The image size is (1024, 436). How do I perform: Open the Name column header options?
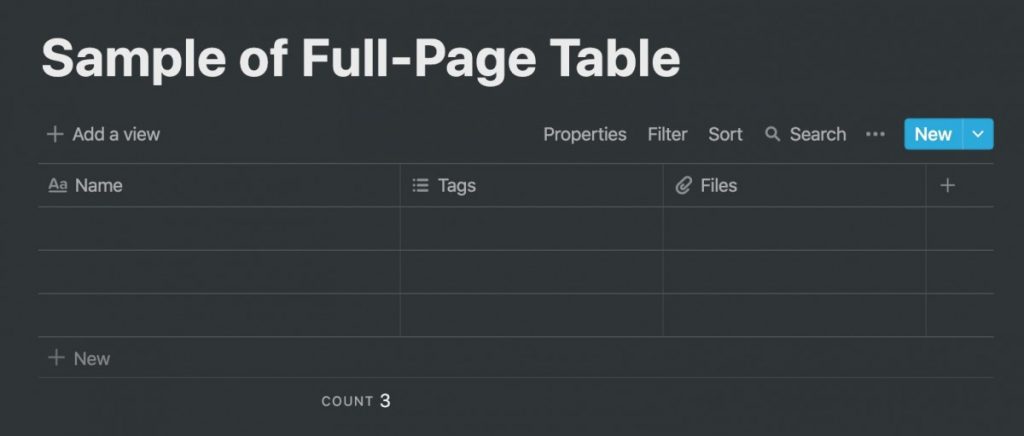pos(219,185)
